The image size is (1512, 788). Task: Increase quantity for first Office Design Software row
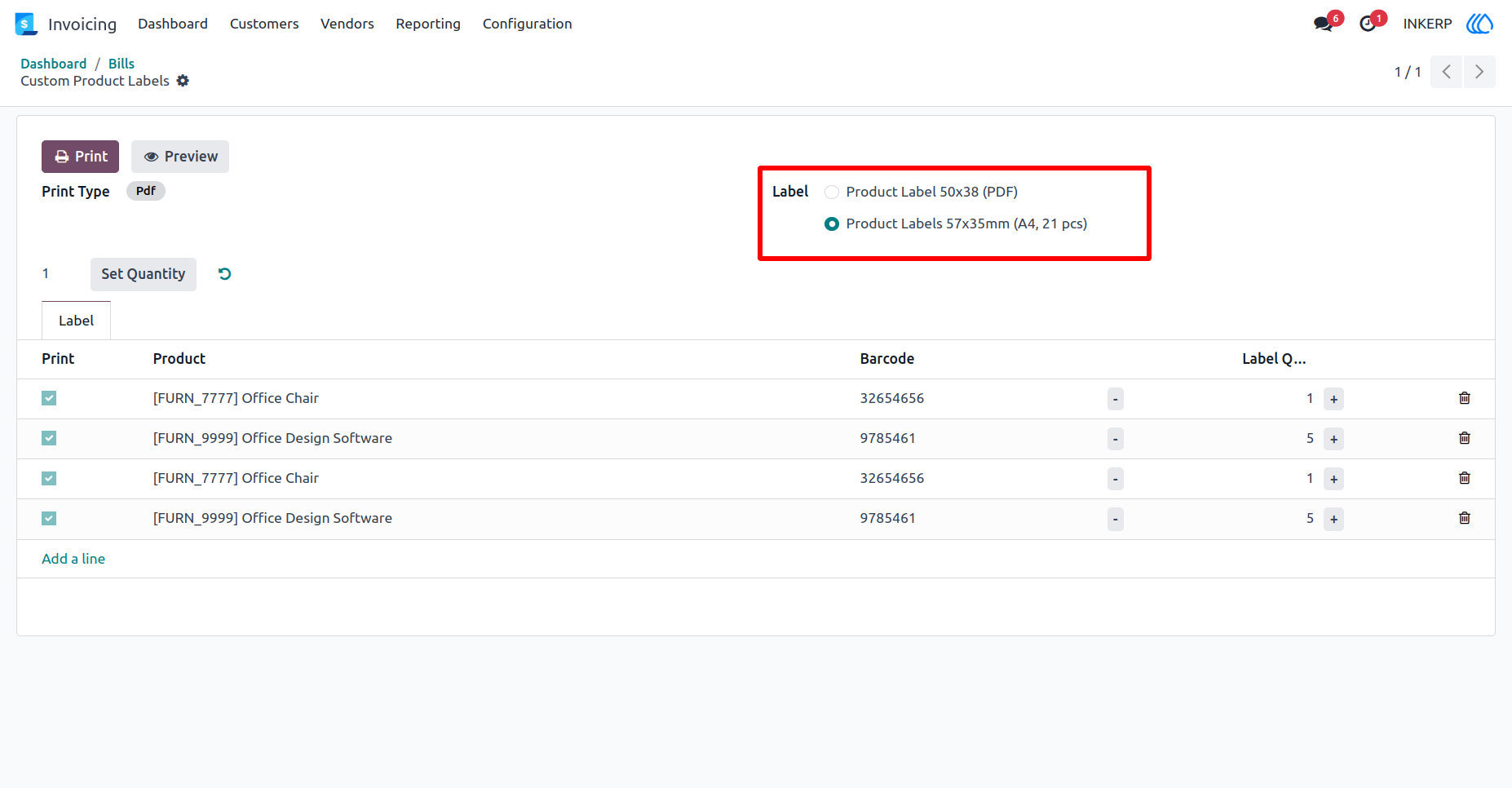click(x=1333, y=439)
